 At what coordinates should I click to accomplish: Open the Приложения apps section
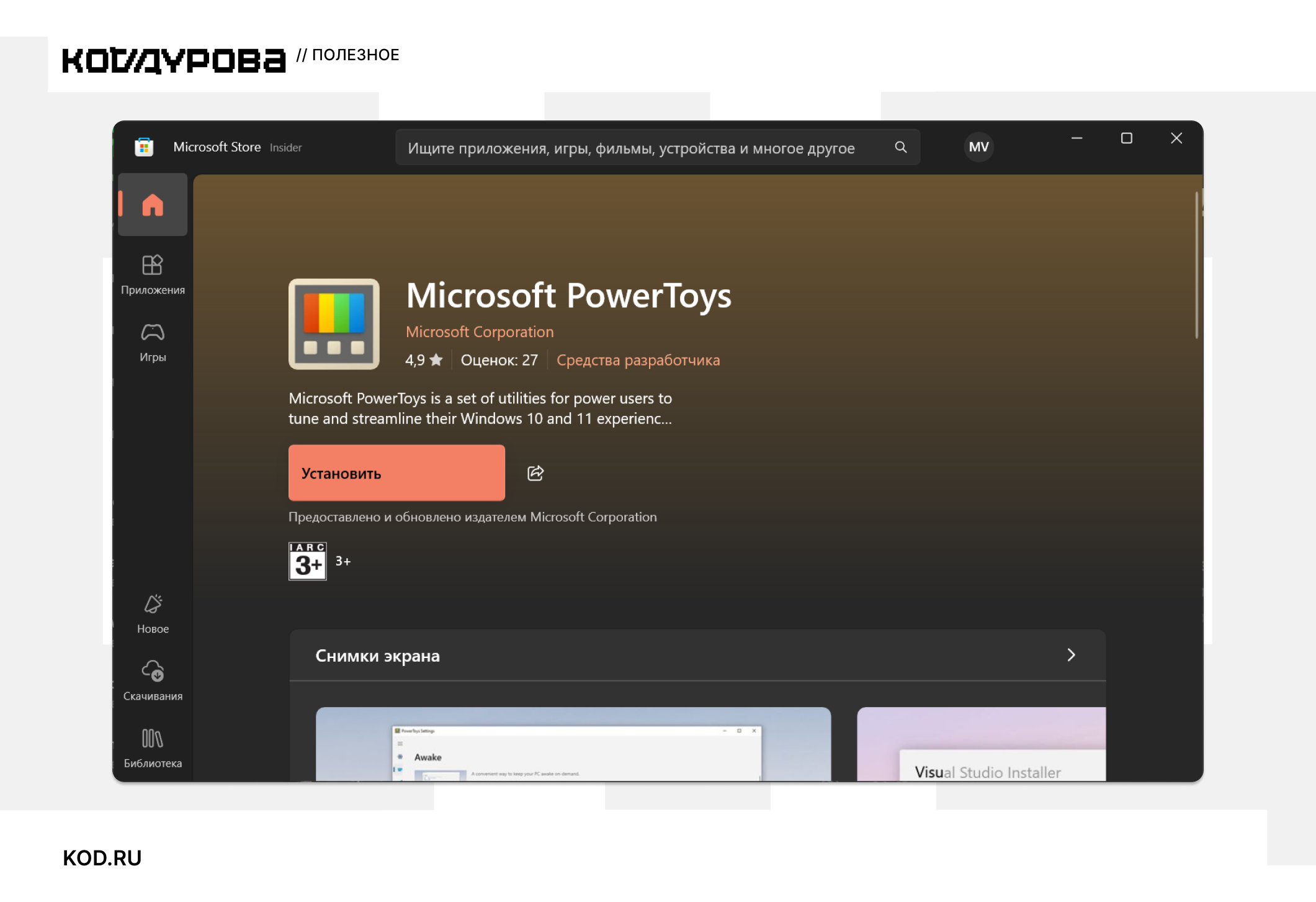153,275
